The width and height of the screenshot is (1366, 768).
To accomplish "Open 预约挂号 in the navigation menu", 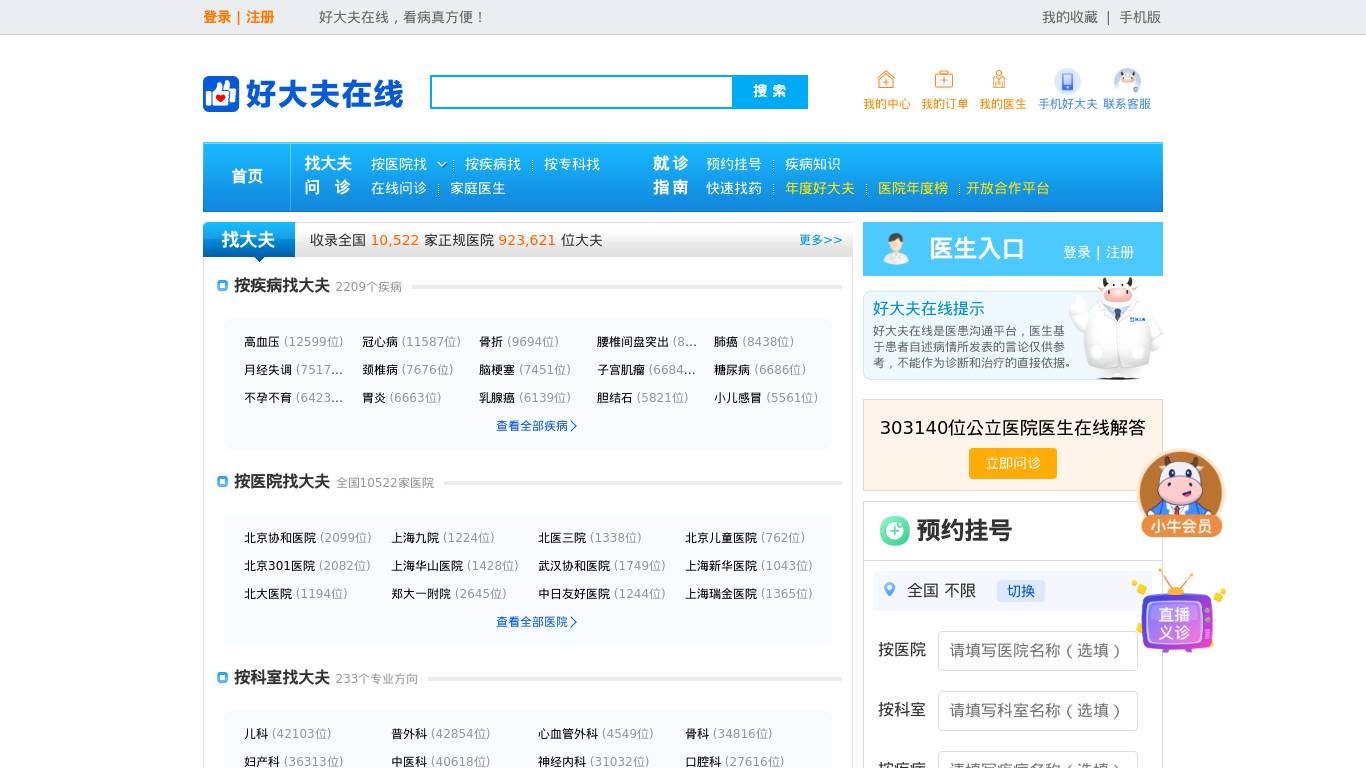I will point(733,164).
